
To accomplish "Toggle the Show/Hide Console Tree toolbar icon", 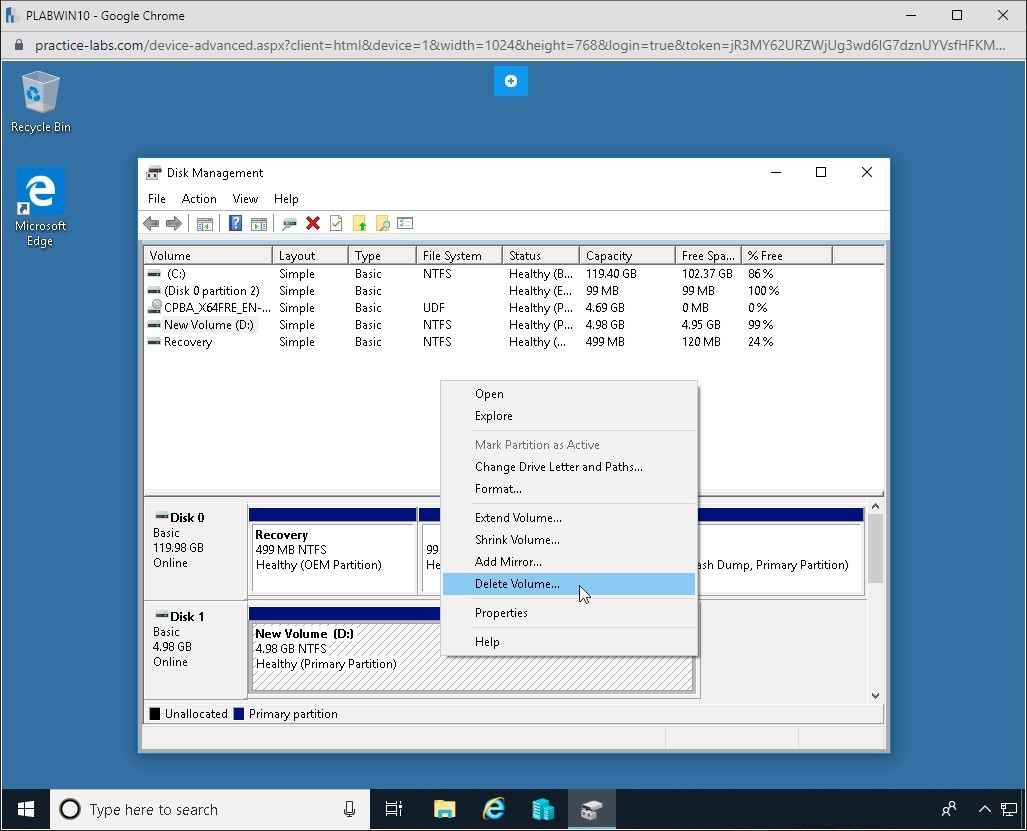I will point(205,224).
